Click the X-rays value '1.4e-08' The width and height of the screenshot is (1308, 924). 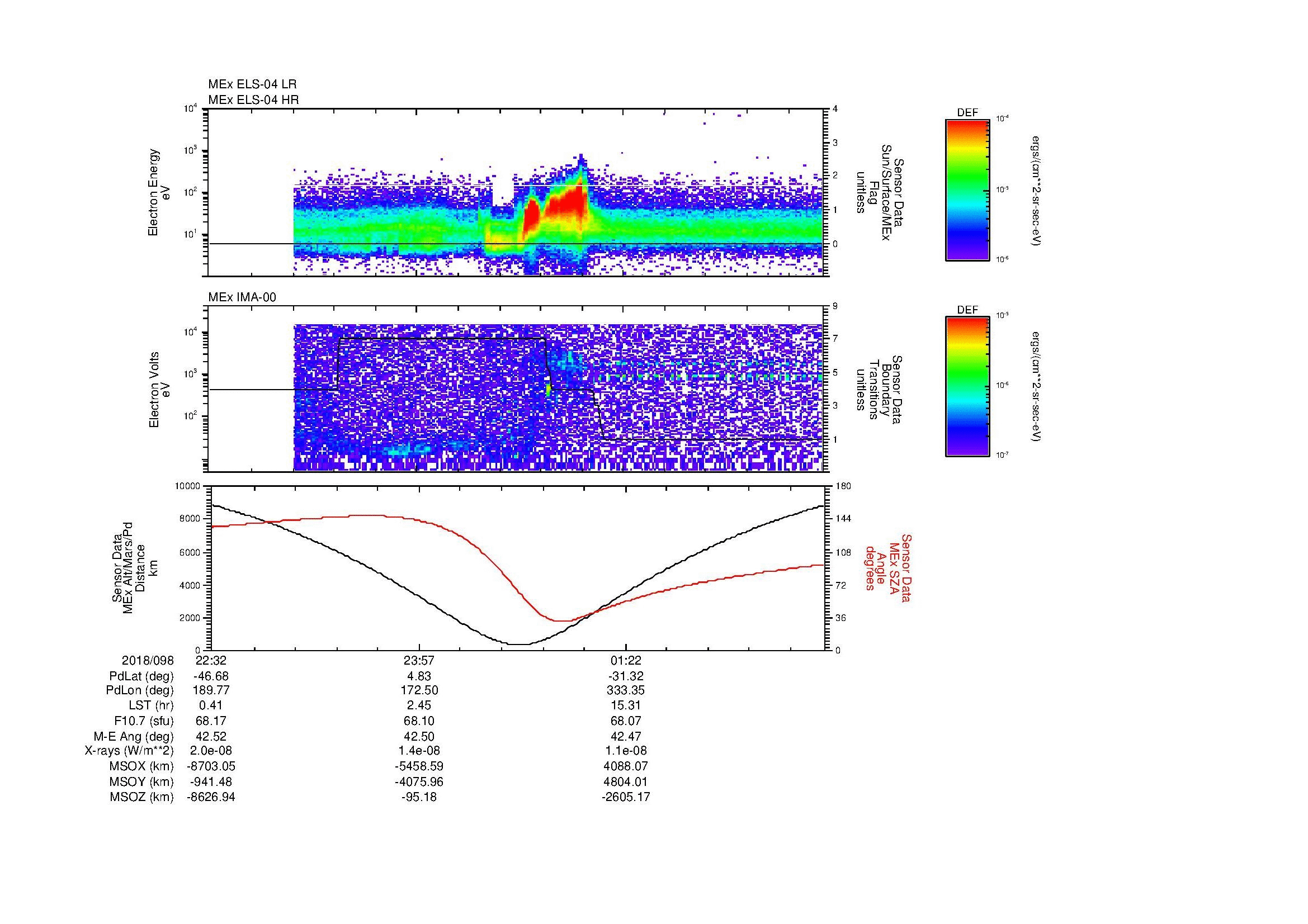419,751
